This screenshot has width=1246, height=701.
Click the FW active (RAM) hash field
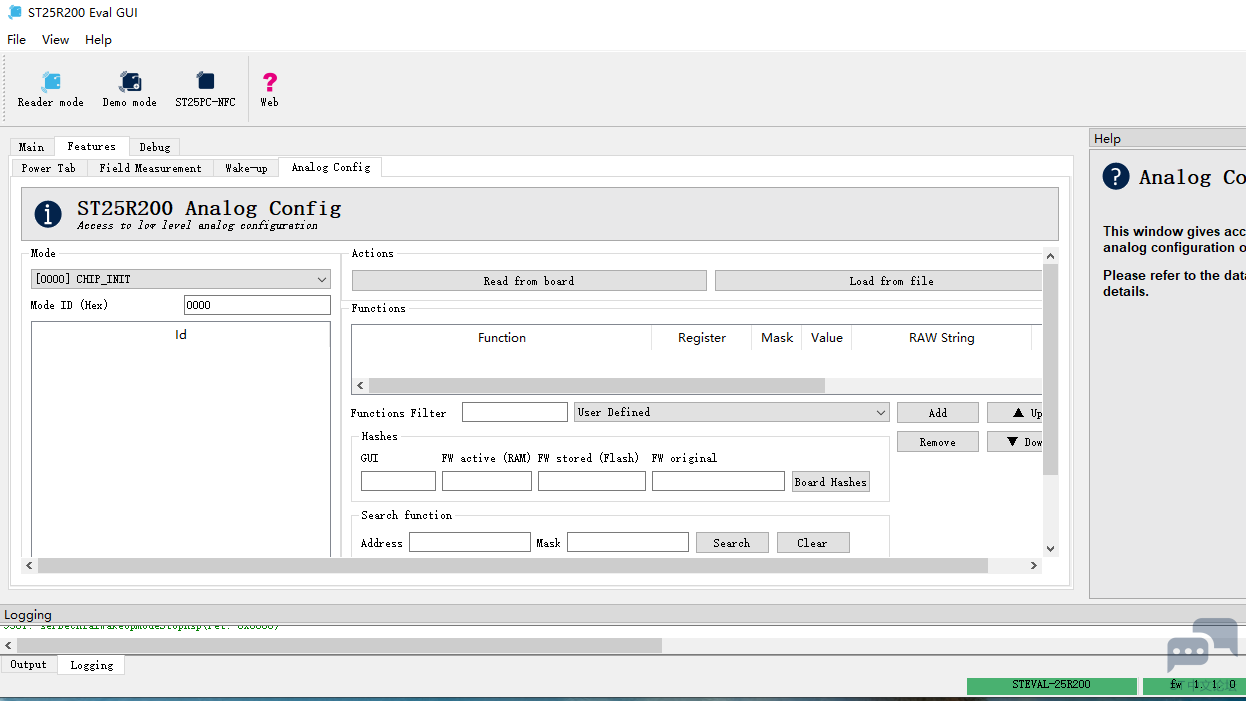[487, 481]
